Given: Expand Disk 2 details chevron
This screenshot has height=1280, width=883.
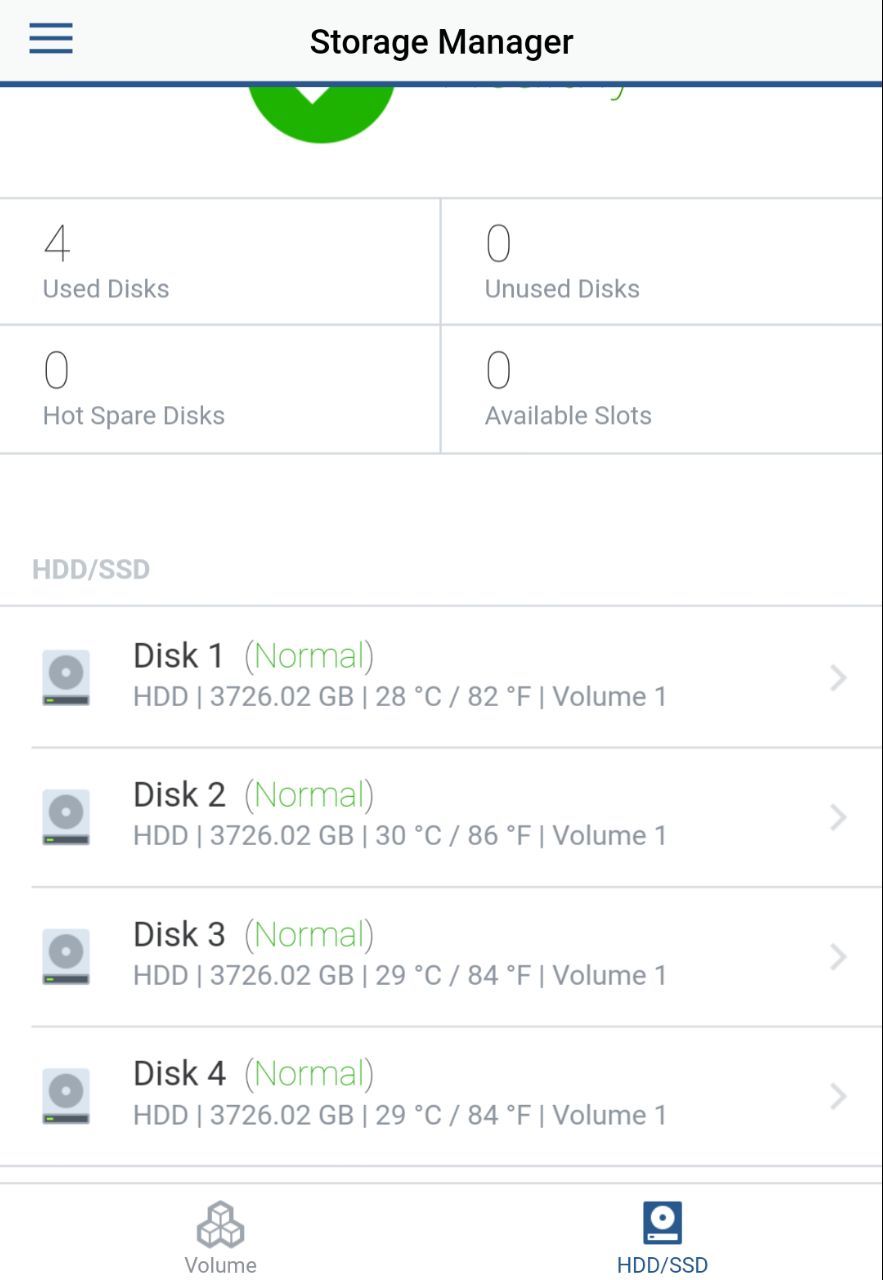Looking at the screenshot, I should coord(838,818).
